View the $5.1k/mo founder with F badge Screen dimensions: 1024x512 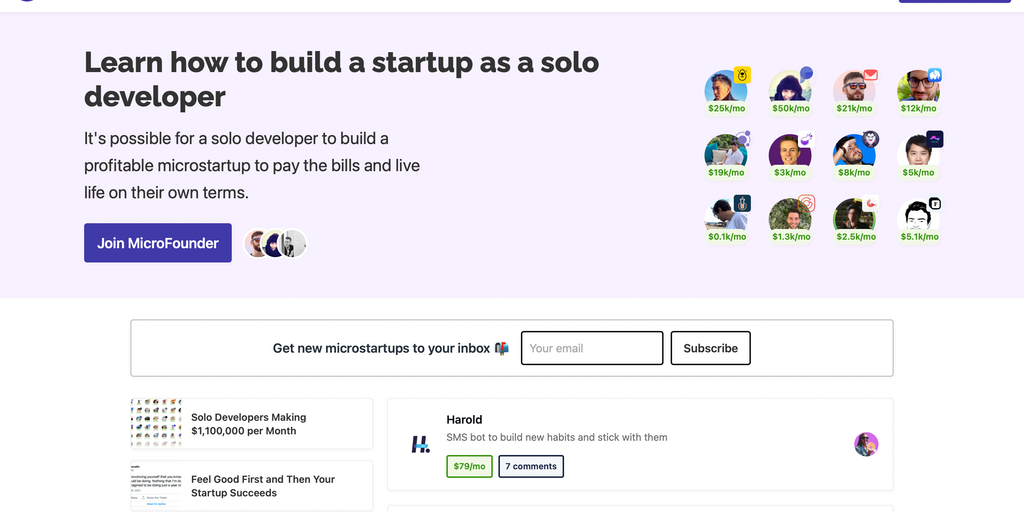pos(917,215)
